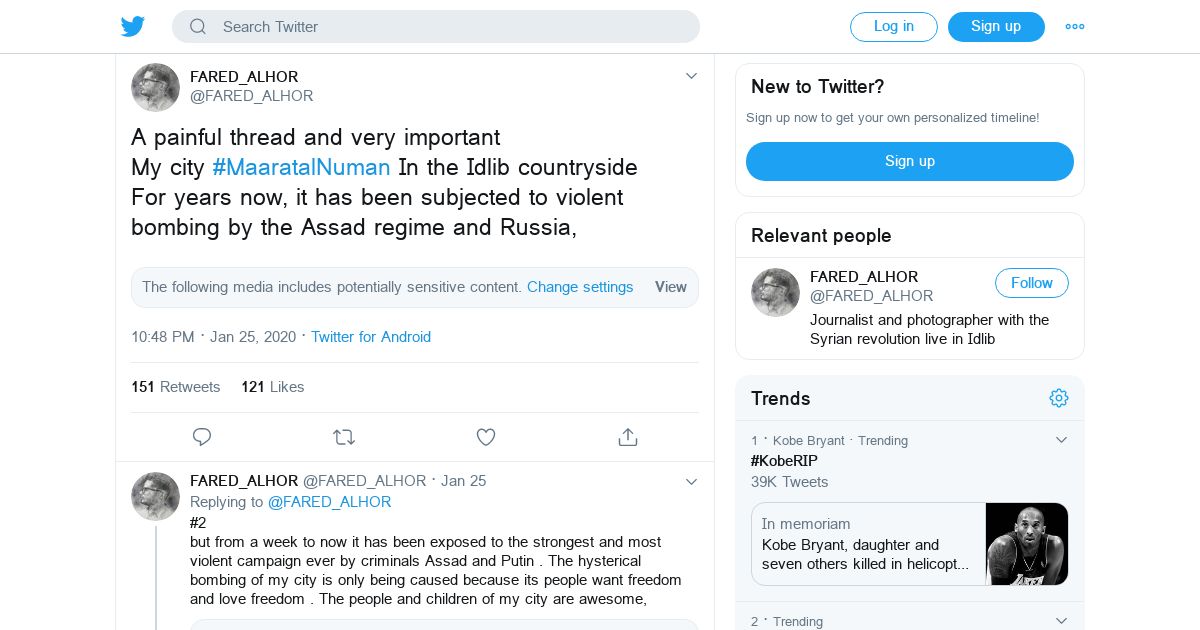View the 151 Retweets list
The height and width of the screenshot is (630, 1200).
click(176, 387)
